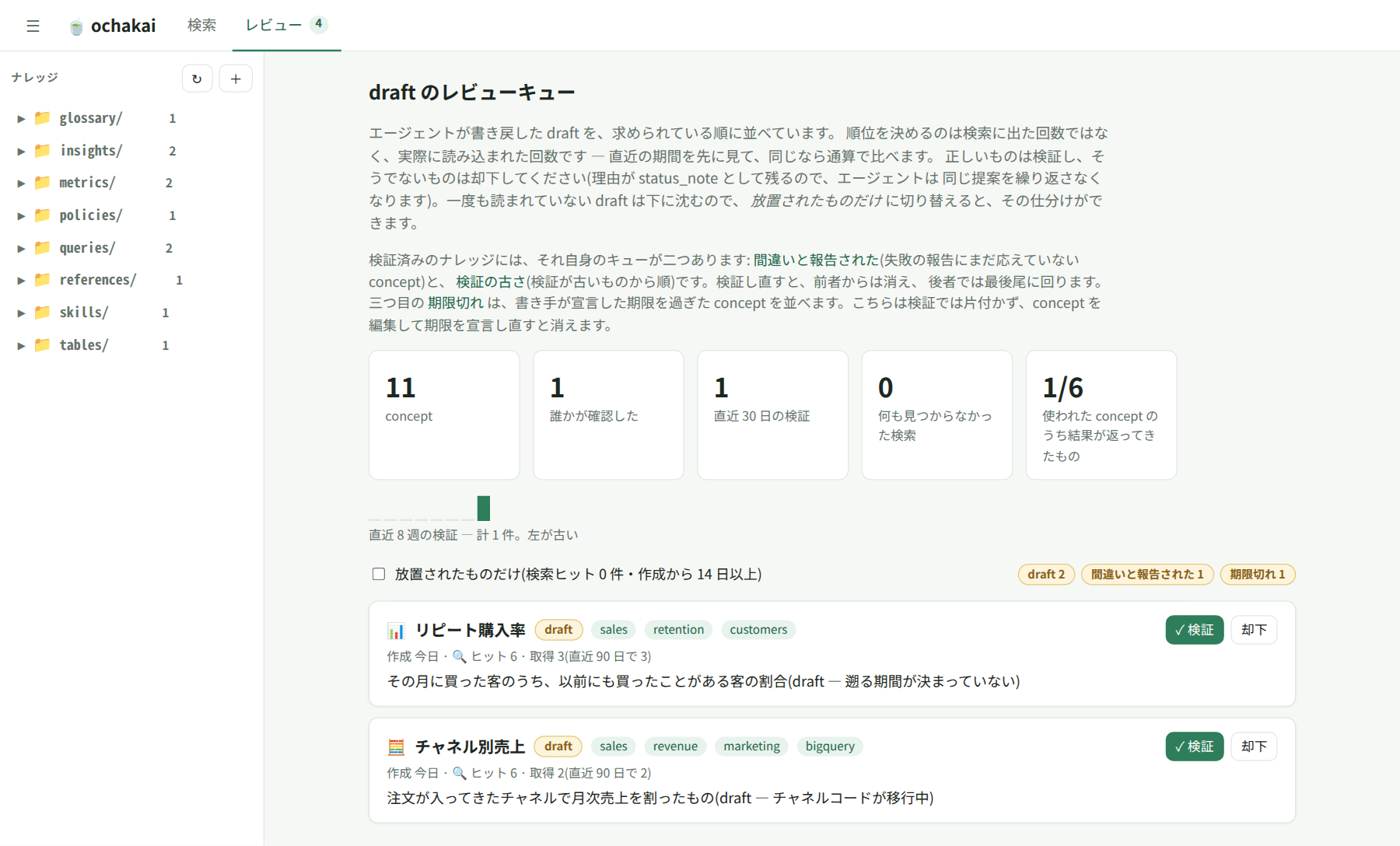Click bigquery tag on チャネル別売上

tap(830, 746)
